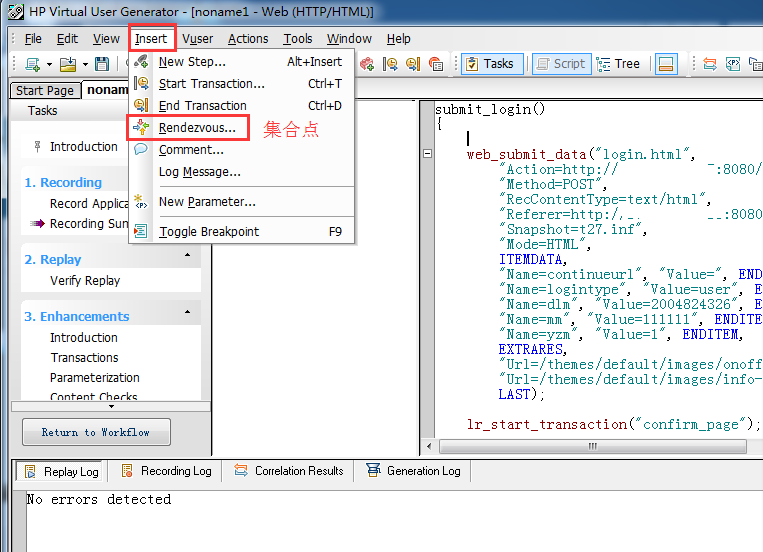Image resolution: width=763 pixels, height=552 pixels.
Task: Choose New Parameter... menu entry
Action: (242, 202)
